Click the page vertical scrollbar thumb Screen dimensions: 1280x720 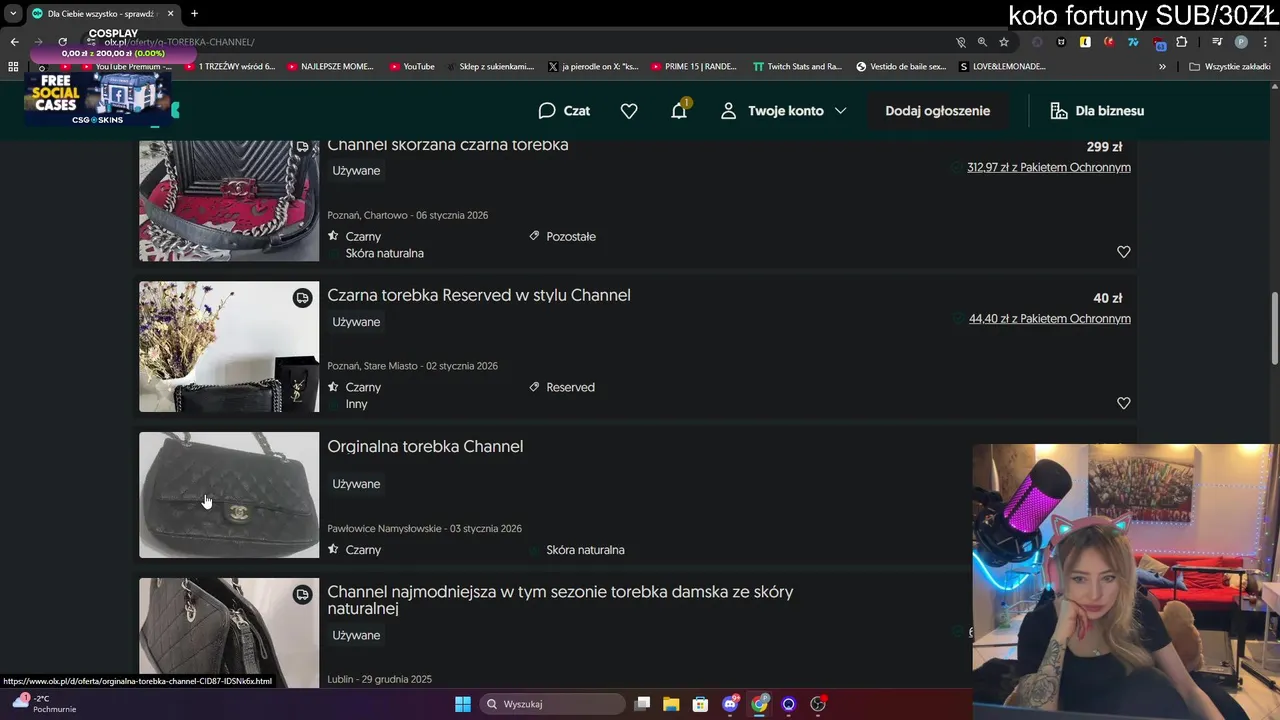[x=1275, y=328]
